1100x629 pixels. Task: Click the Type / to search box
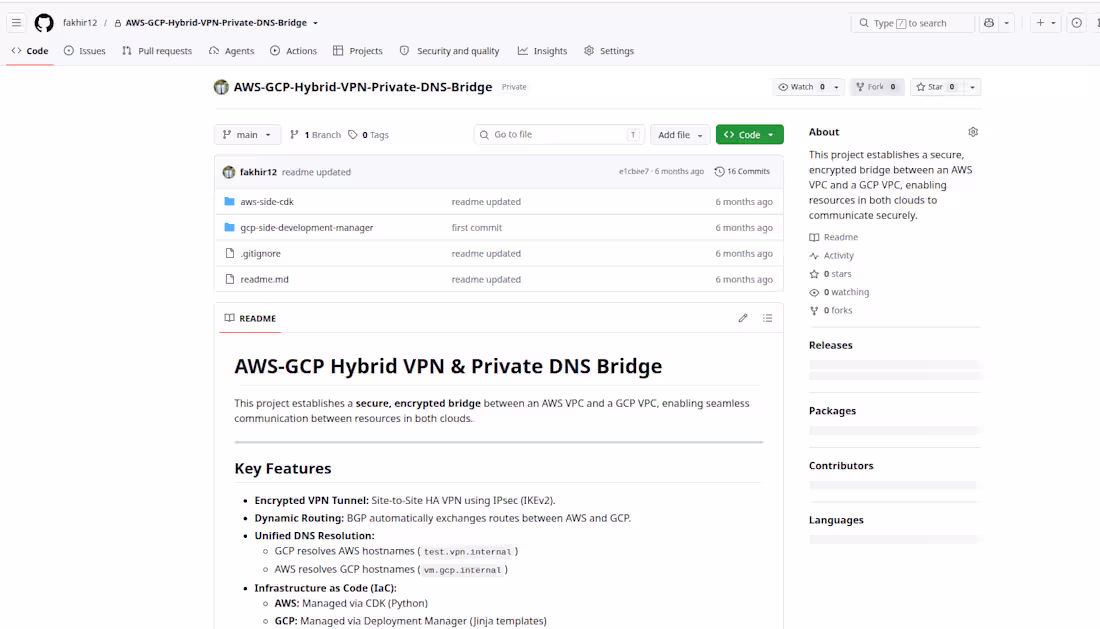click(x=913, y=23)
